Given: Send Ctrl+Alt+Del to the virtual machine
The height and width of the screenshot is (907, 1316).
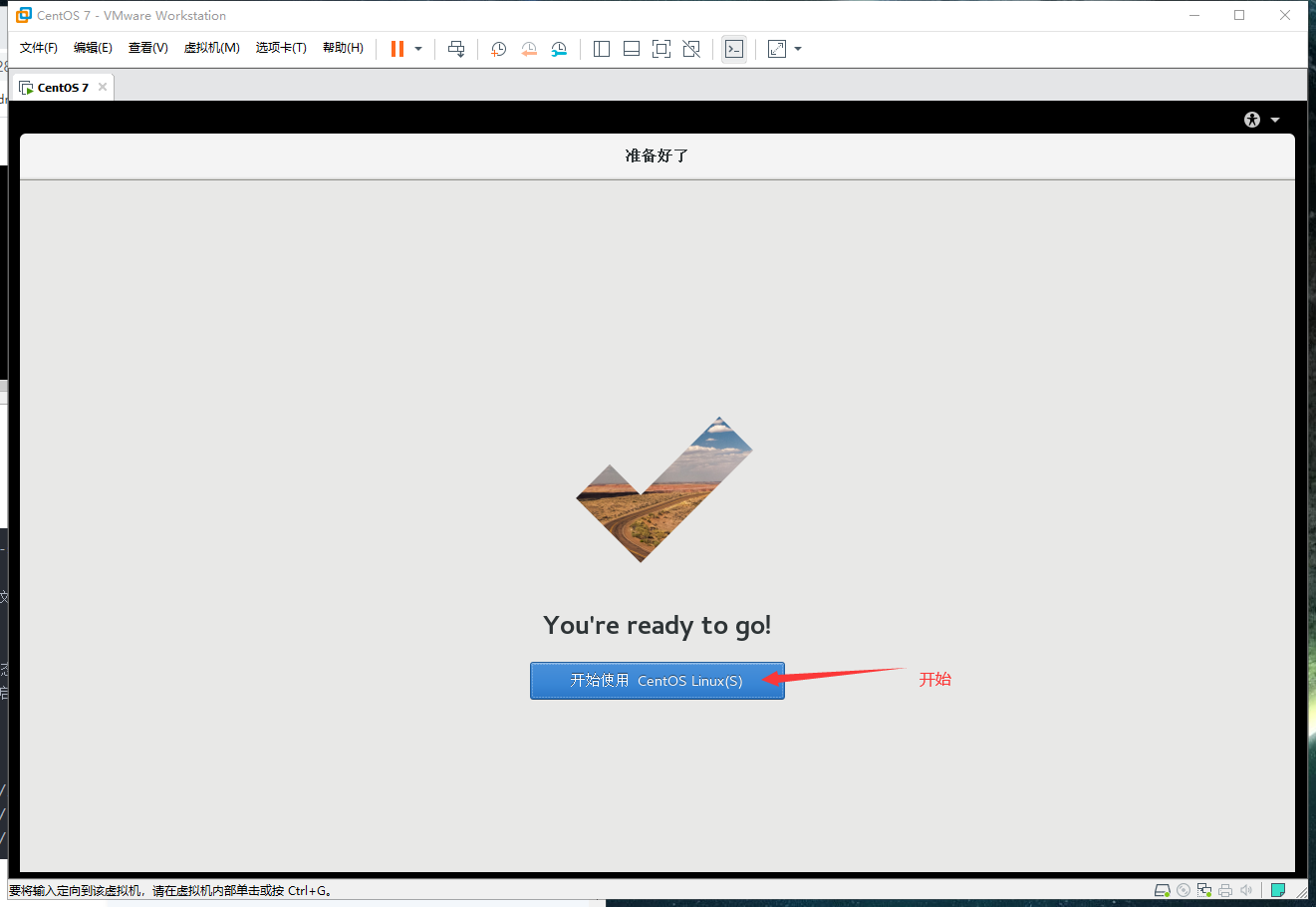Looking at the screenshot, I should 456,49.
